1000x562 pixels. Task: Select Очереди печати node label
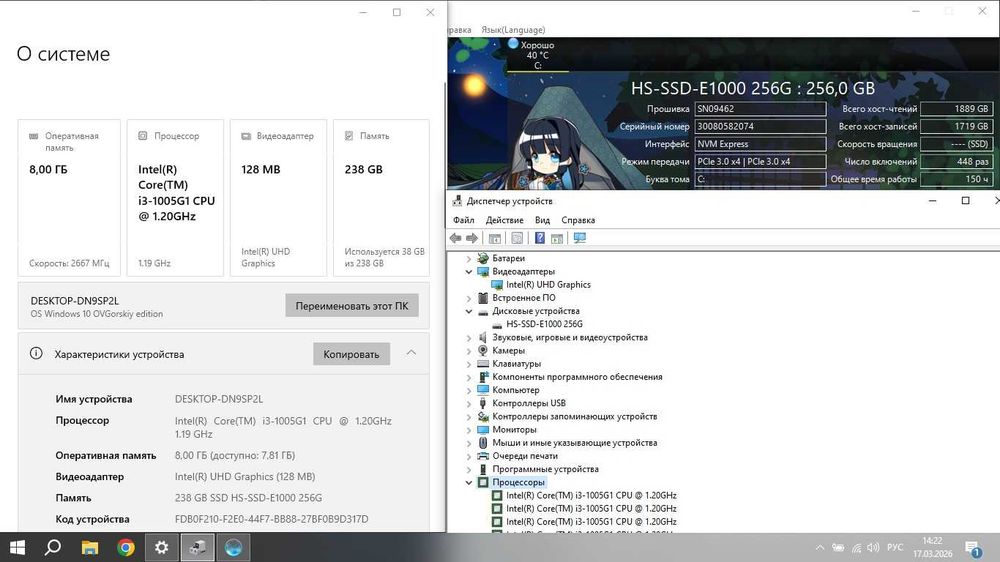tap(525, 456)
